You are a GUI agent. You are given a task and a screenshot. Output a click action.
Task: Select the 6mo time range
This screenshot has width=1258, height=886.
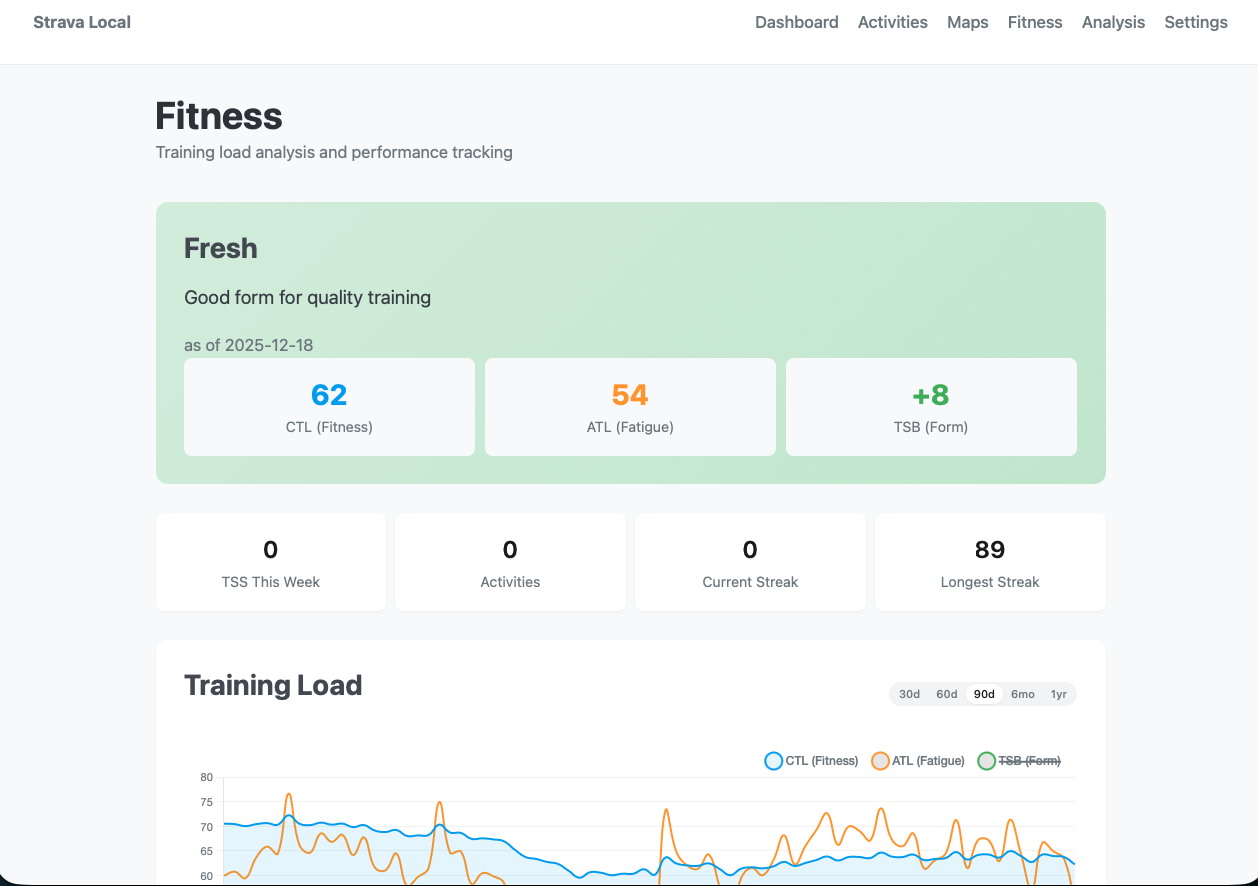click(1022, 693)
